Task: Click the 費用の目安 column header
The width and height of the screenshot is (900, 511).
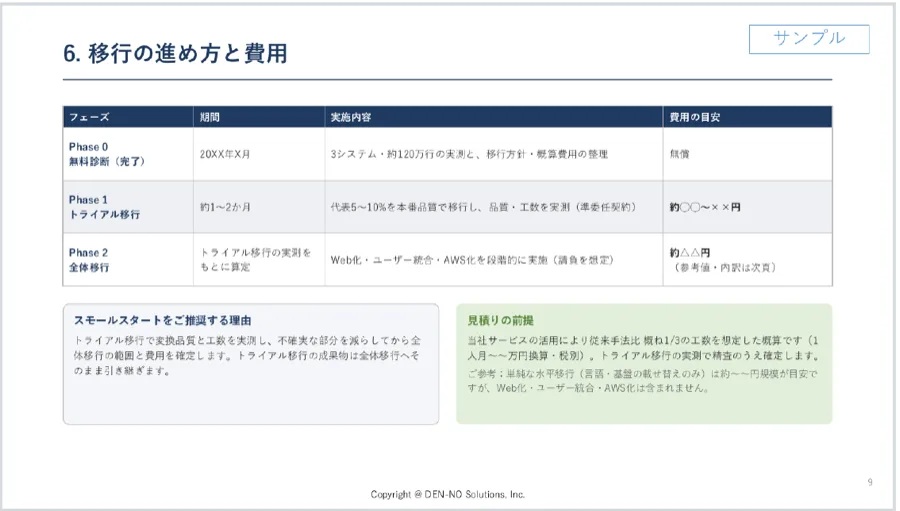Action: [x=747, y=117]
